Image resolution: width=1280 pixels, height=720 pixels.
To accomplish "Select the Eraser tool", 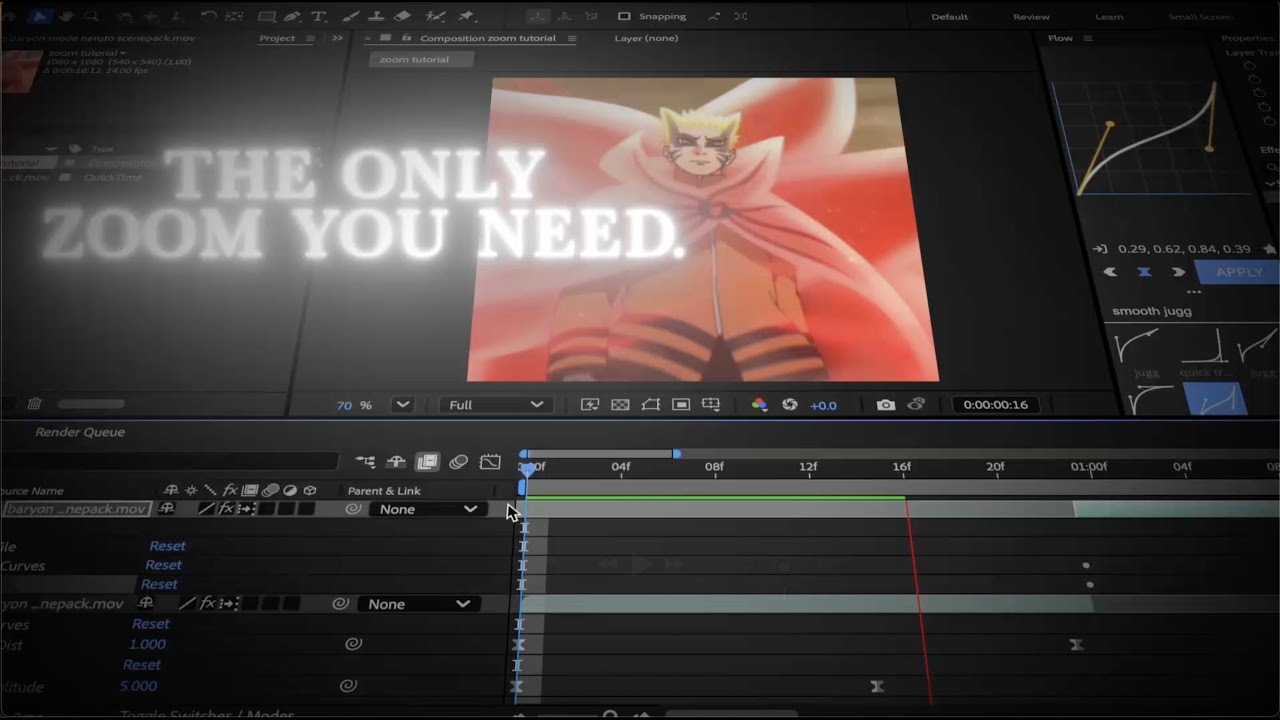I will 402,16.
